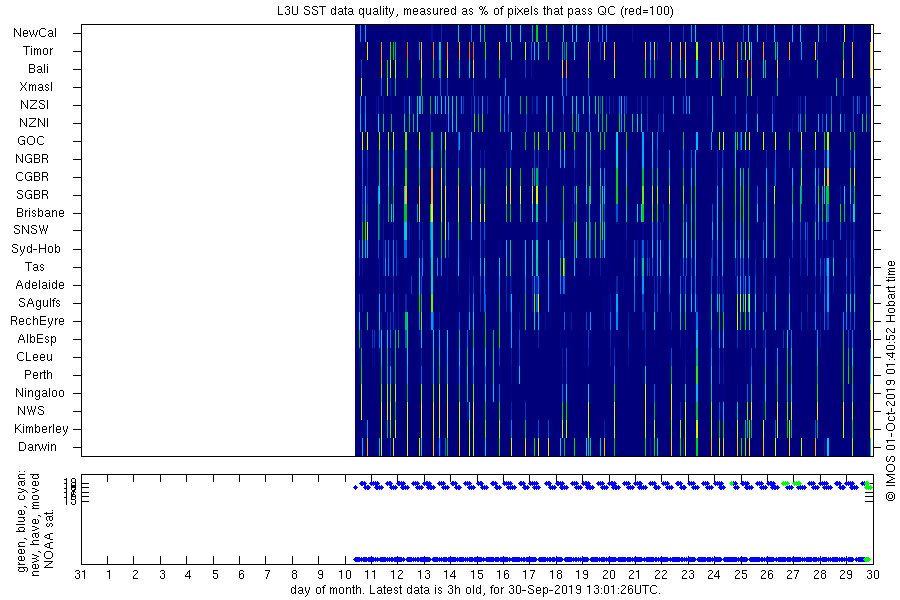Click the empty white no-data area of heatmap
Image resolution: width=900 pixels, height=600 pixels.
pos(218,241)
